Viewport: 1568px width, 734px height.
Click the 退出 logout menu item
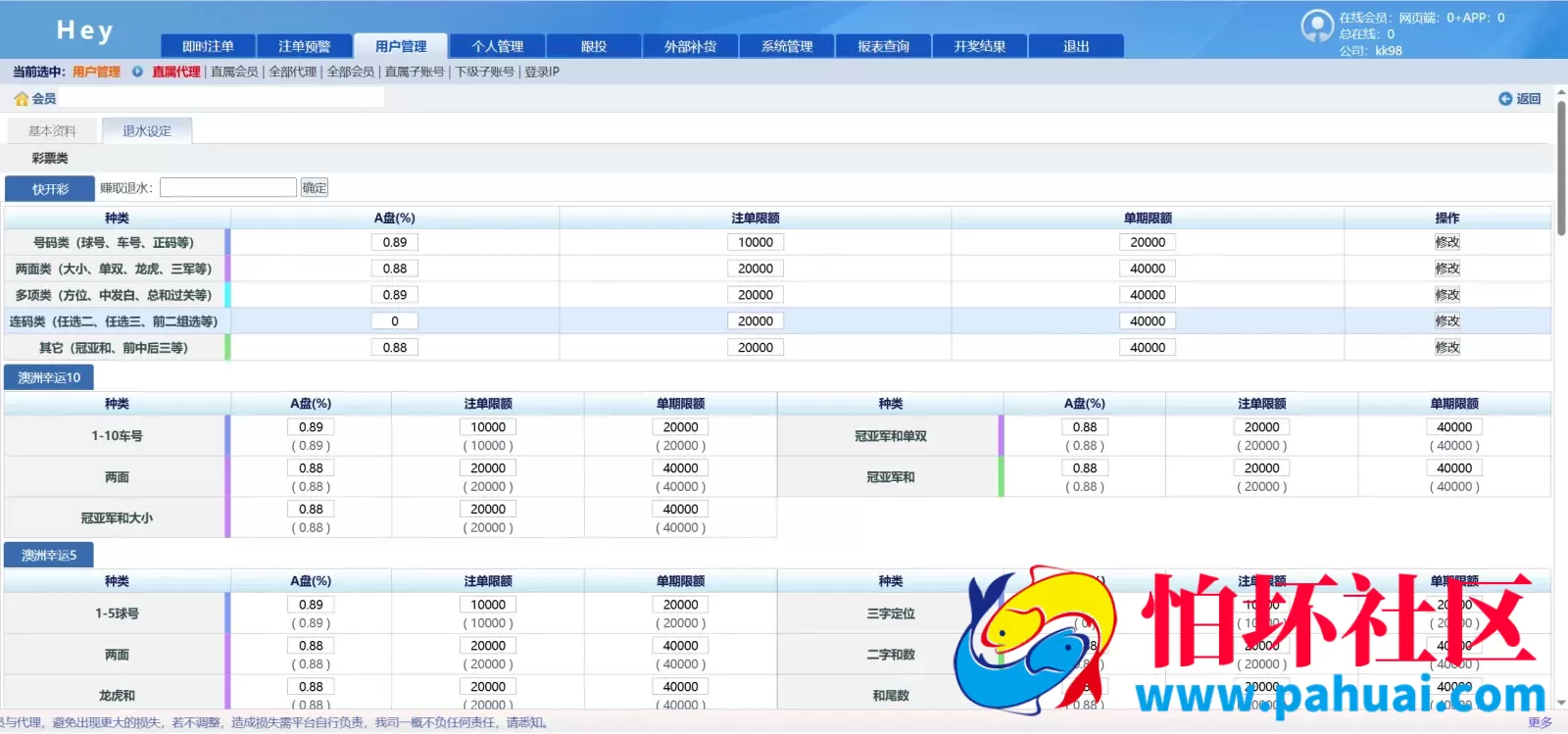1076,46
